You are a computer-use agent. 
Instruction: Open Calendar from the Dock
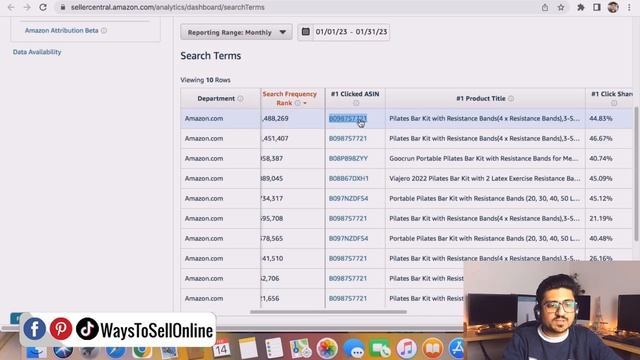[x=221, y=348]
